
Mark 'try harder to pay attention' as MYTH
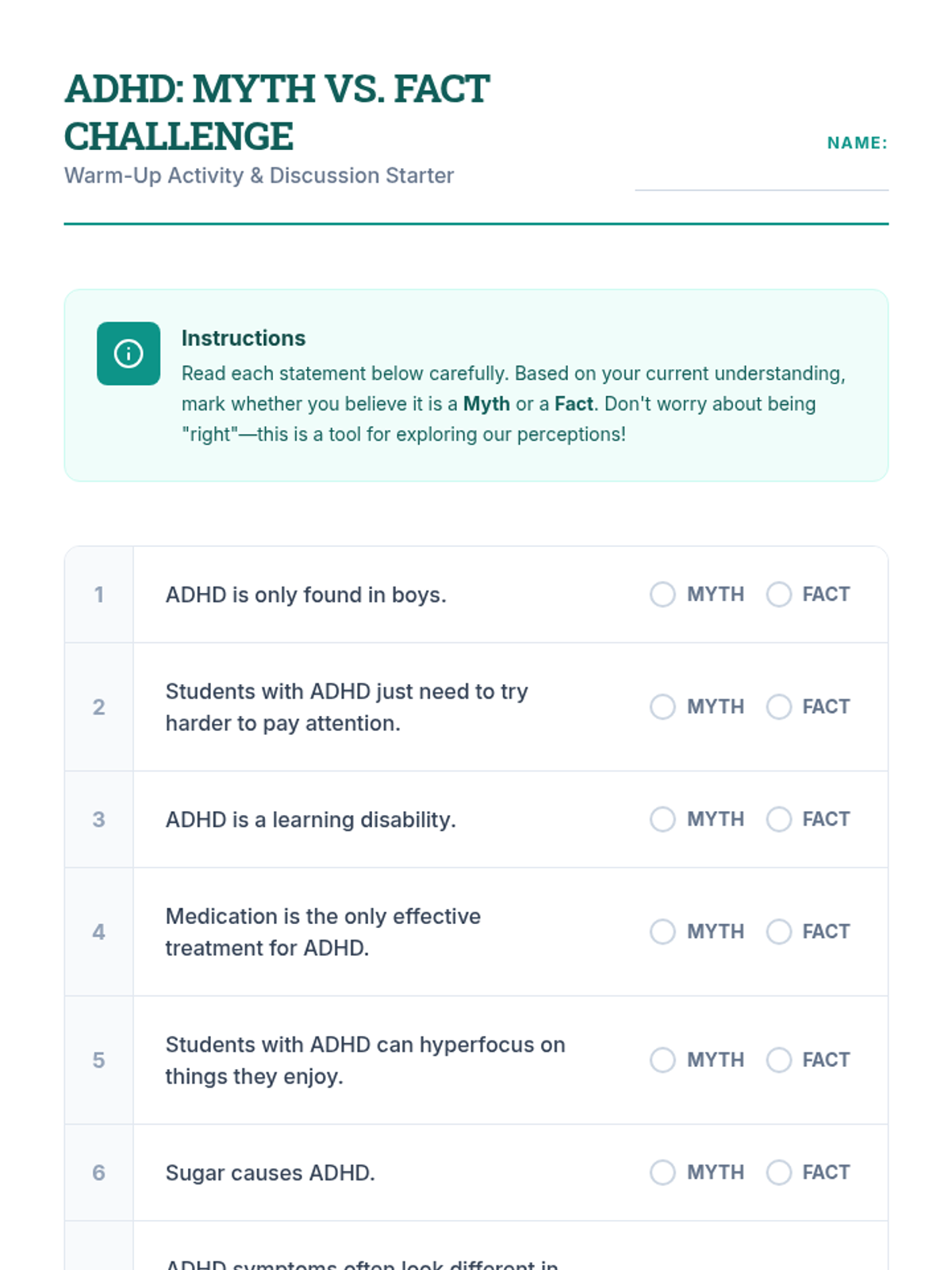(662, 706)
